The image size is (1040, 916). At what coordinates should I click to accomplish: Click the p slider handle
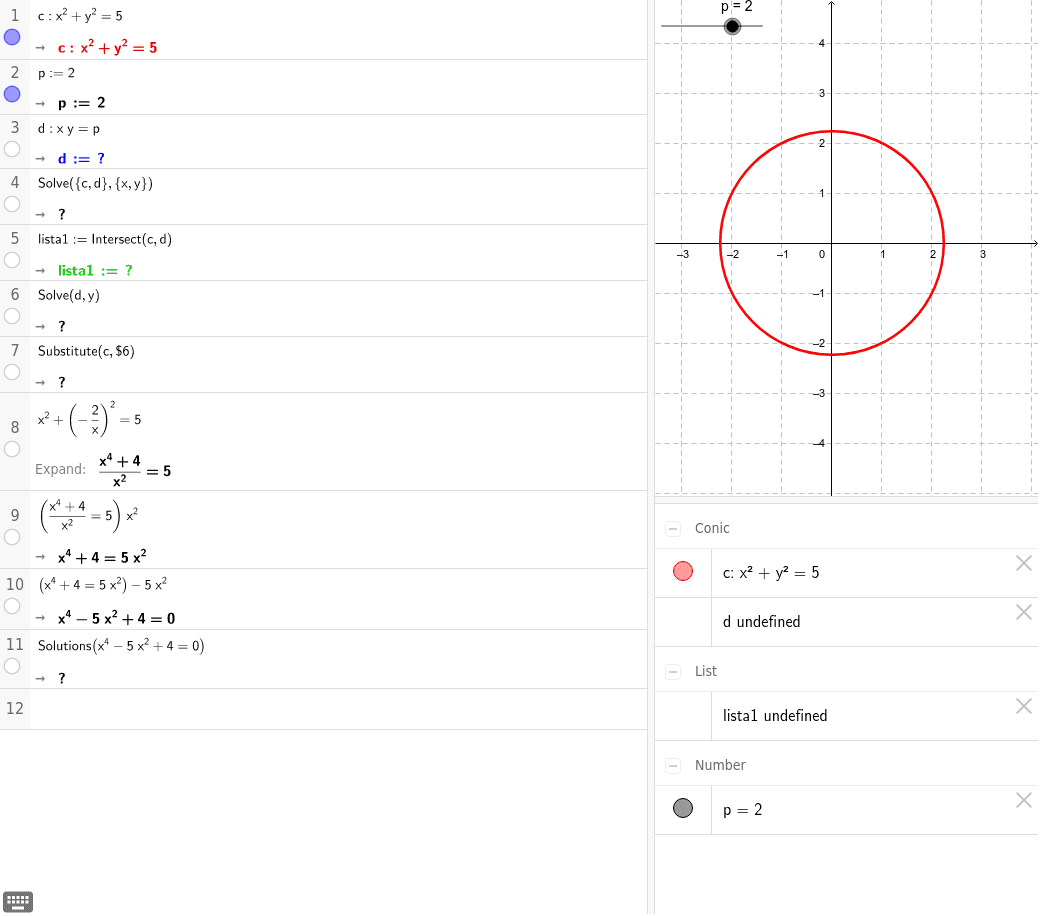(732, 26)
